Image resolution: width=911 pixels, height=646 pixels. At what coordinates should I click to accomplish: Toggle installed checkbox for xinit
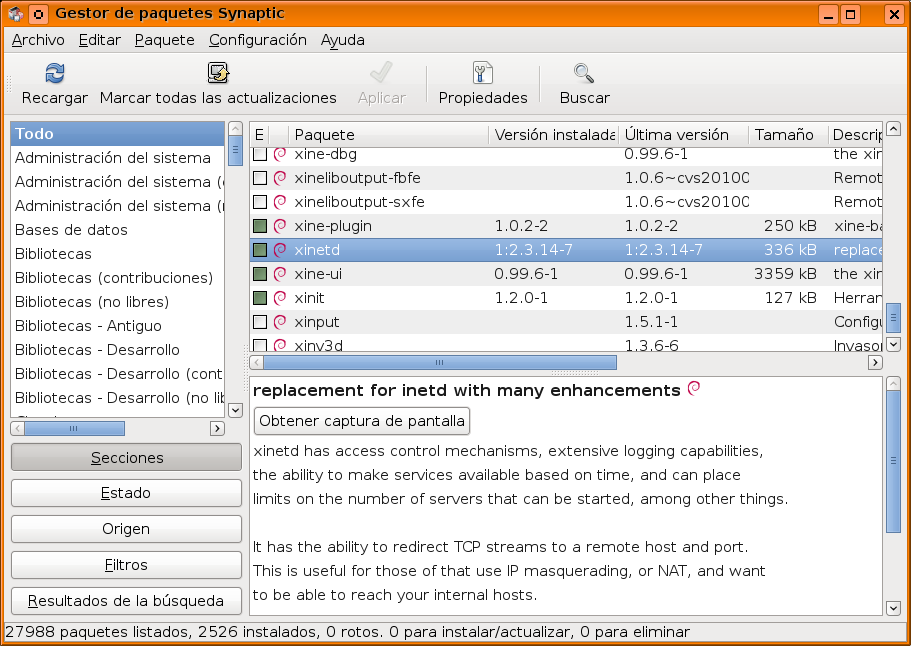260,297
